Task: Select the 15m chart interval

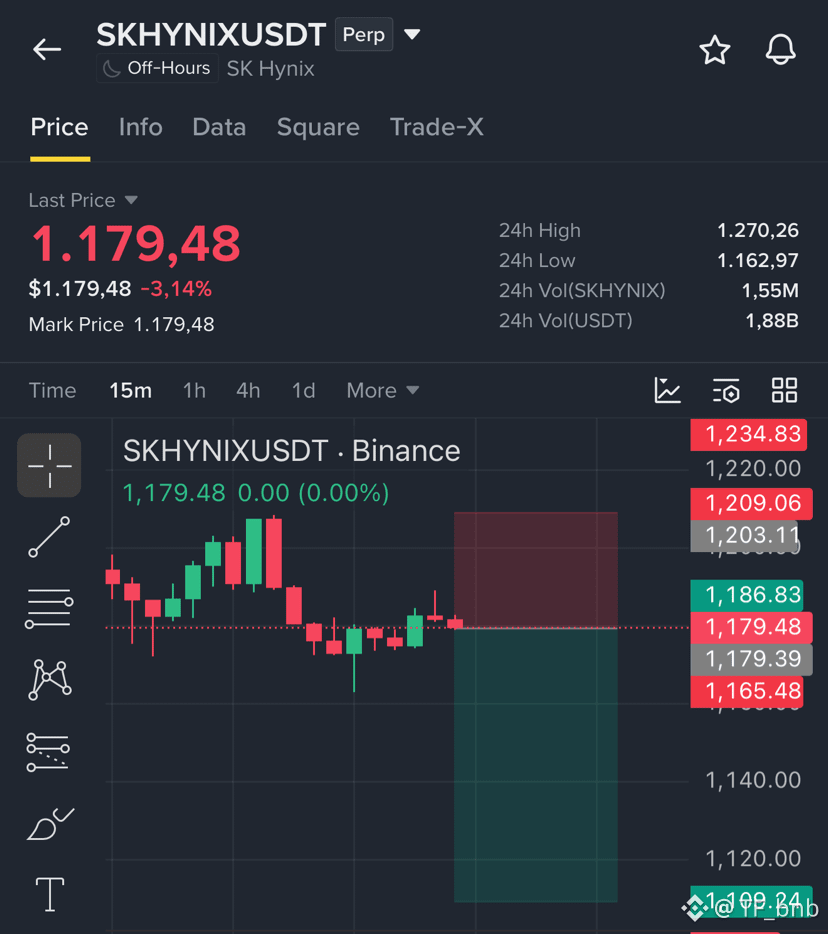Action: [x=130, y=391]
